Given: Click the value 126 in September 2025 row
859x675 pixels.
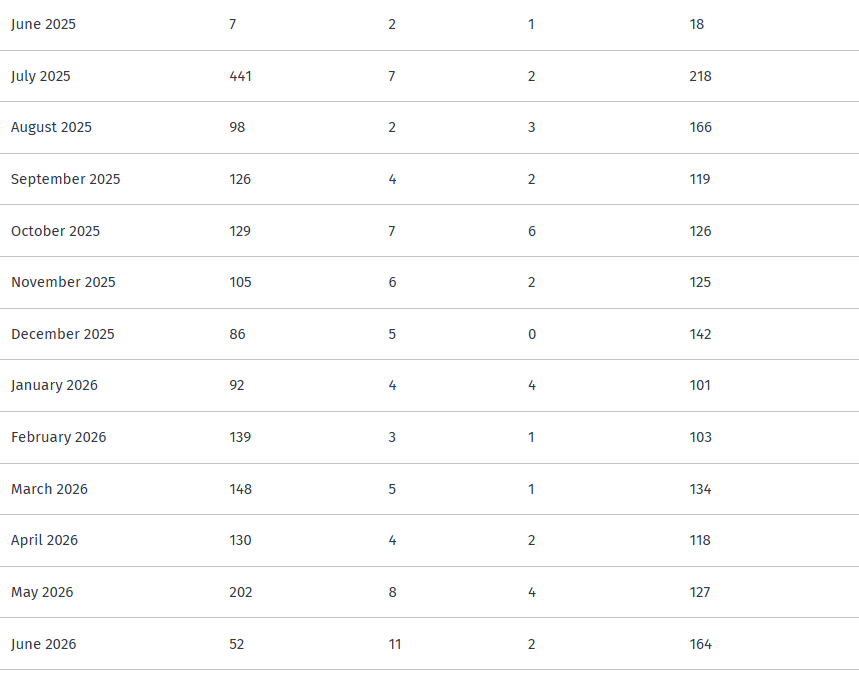Looking at the screenshot, I should click(x=240, y=179).
